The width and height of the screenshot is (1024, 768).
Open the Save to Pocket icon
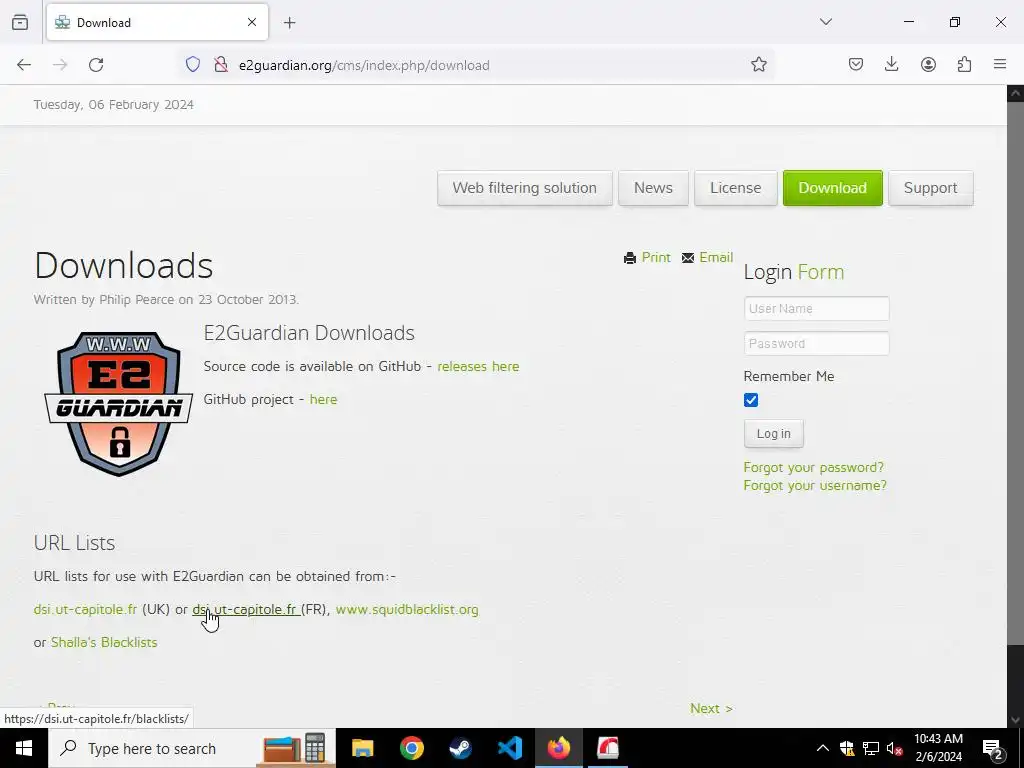856,65
